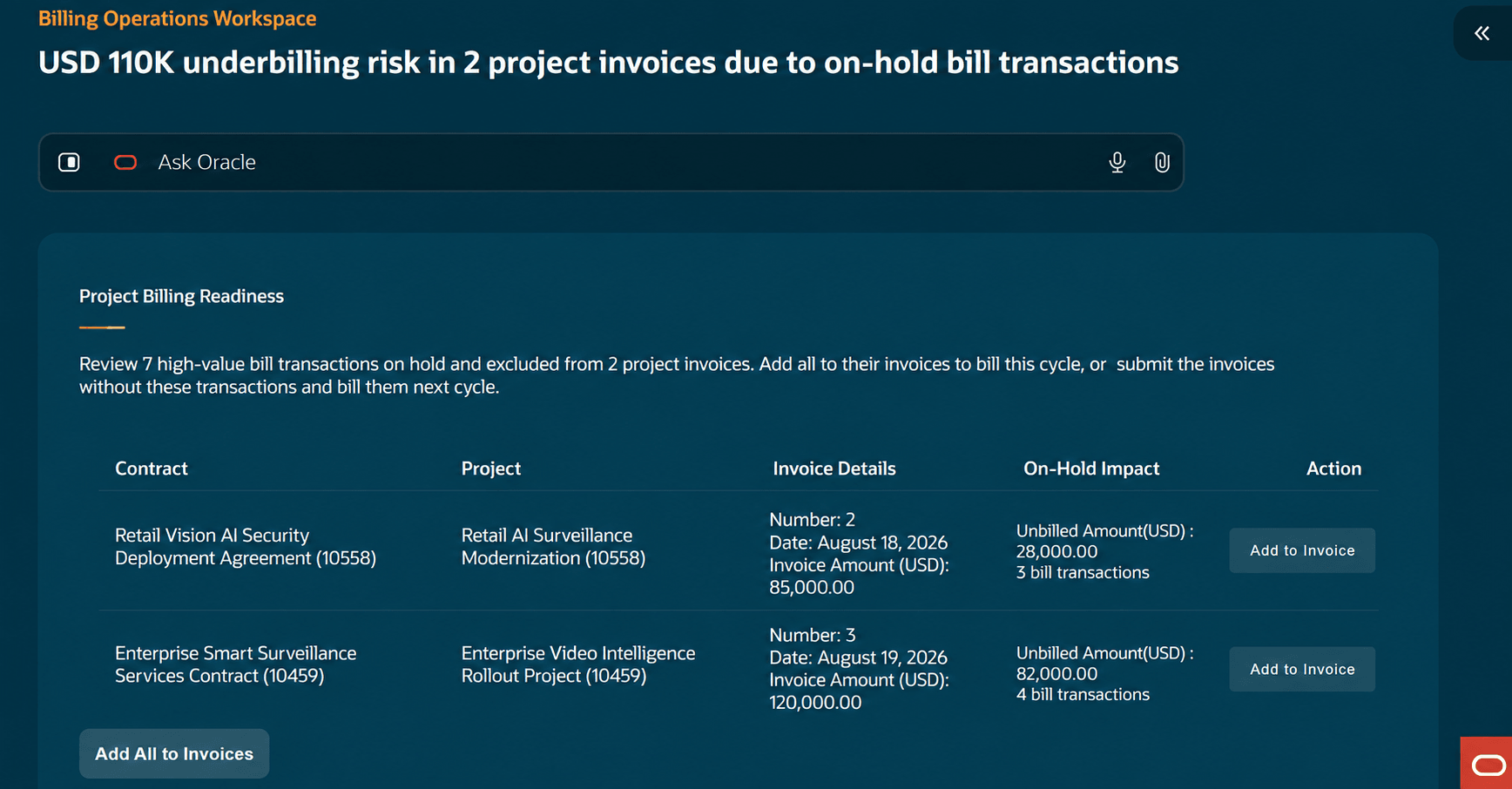Click invoice date August 18, 2026
This screenshot has width=1512, height=789.
[858, 543]
